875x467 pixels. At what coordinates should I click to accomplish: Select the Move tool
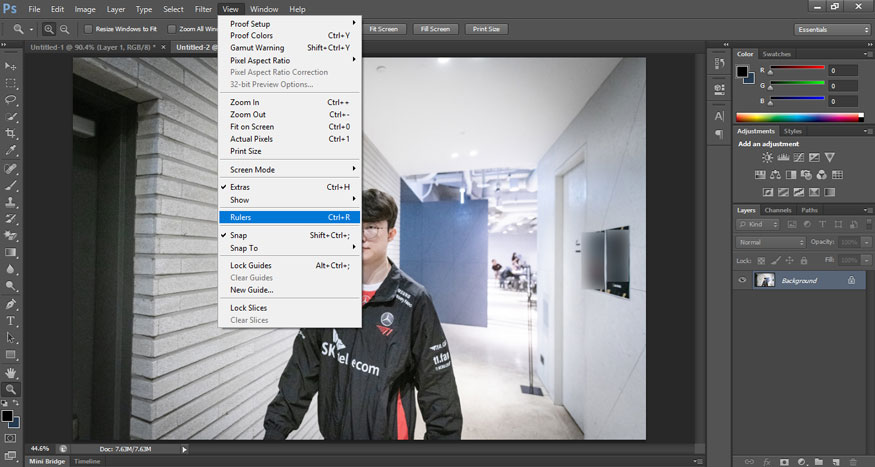tap(11, 64)
